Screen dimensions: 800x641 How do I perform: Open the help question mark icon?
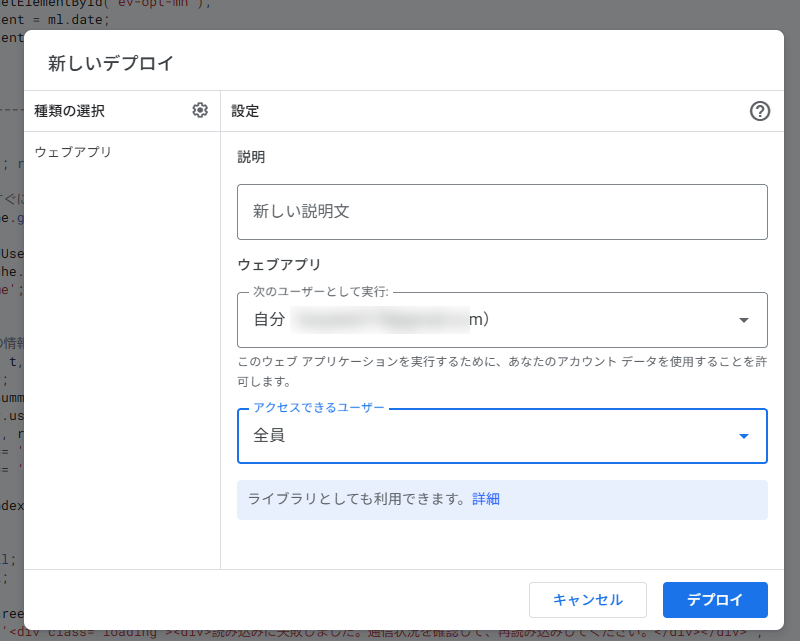(x=760, y=111)
